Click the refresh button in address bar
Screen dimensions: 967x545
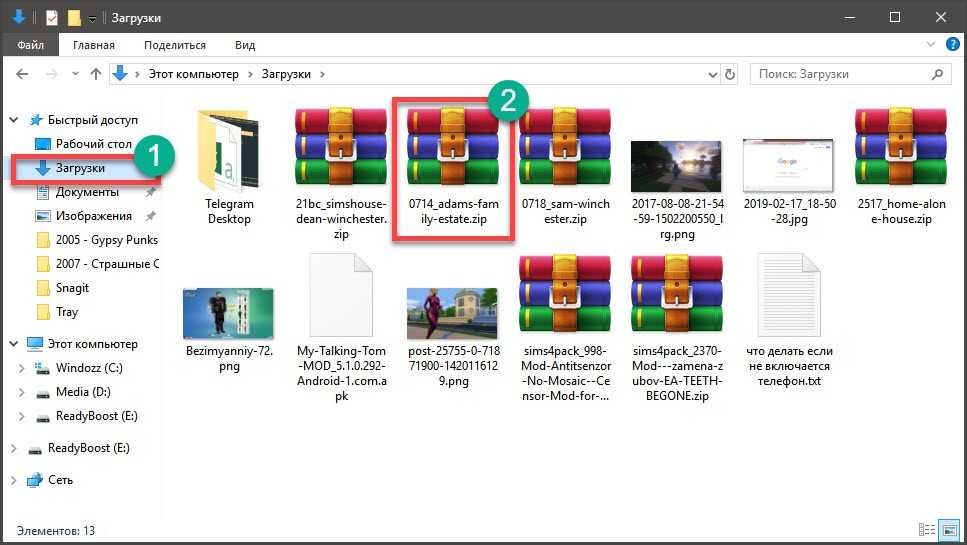[732, 74]
